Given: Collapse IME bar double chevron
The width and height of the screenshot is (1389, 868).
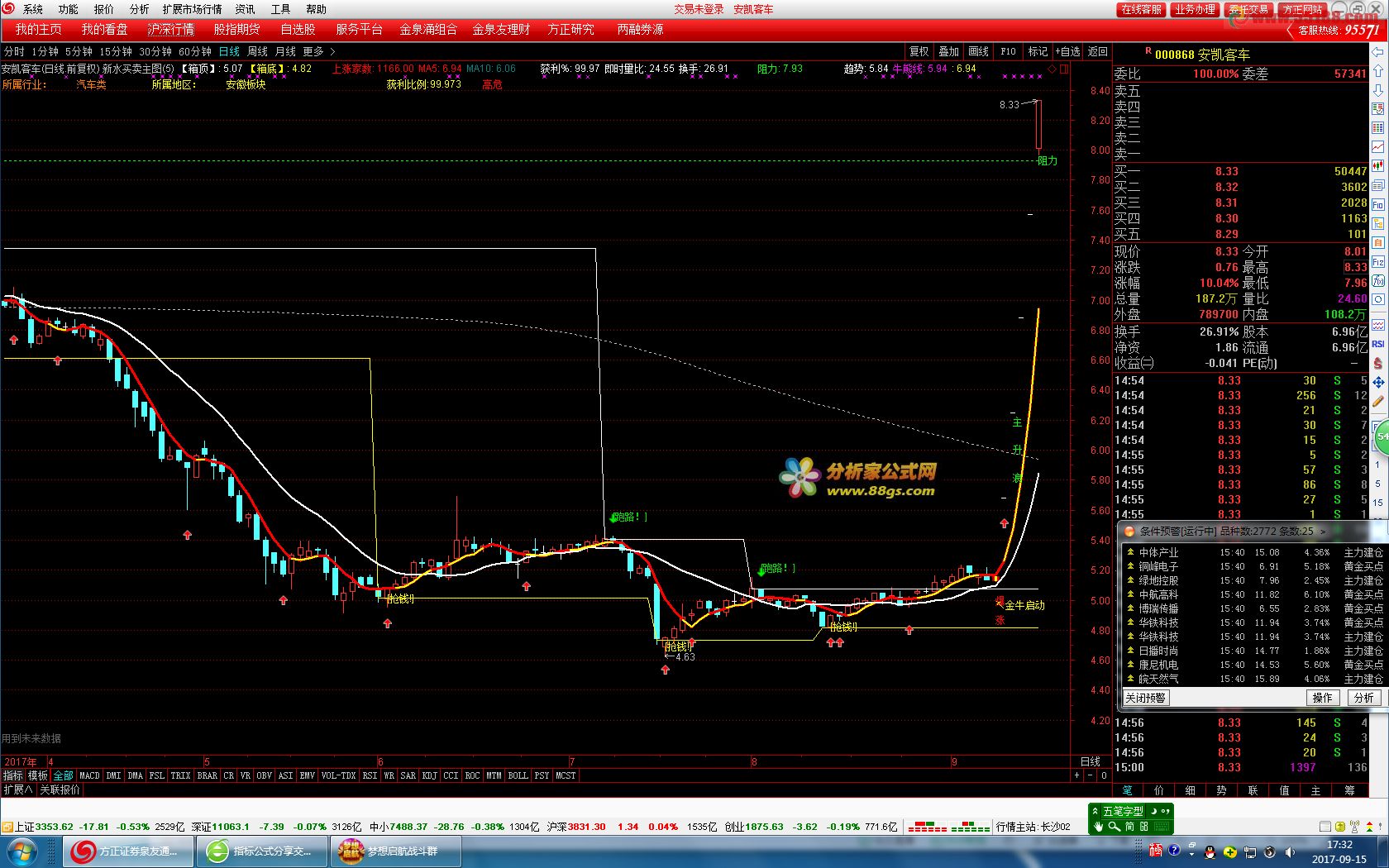Looking at the screenshot, I should tap(1095, 811).
